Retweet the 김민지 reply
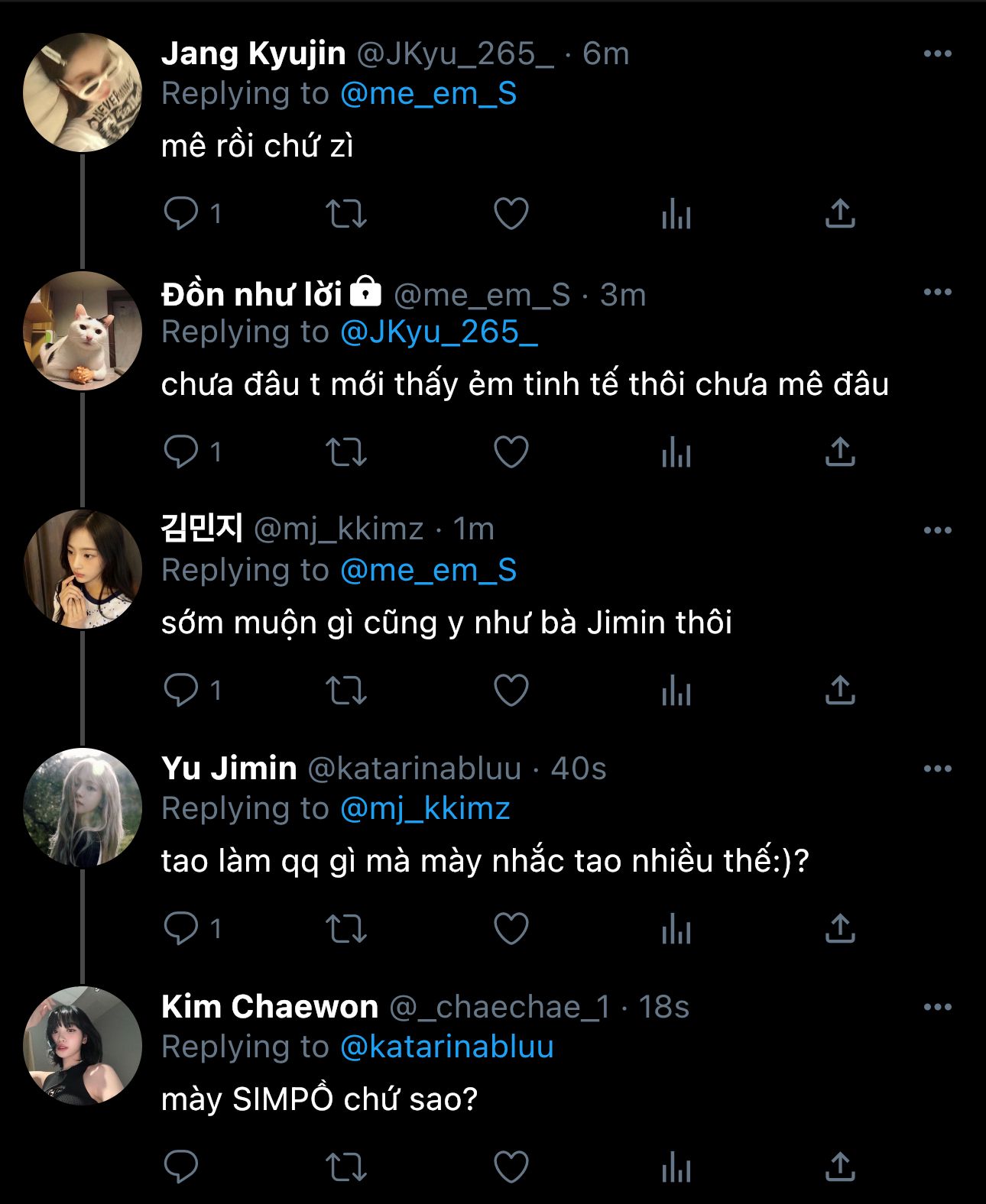986x1204 pixels. pos(346,691)
